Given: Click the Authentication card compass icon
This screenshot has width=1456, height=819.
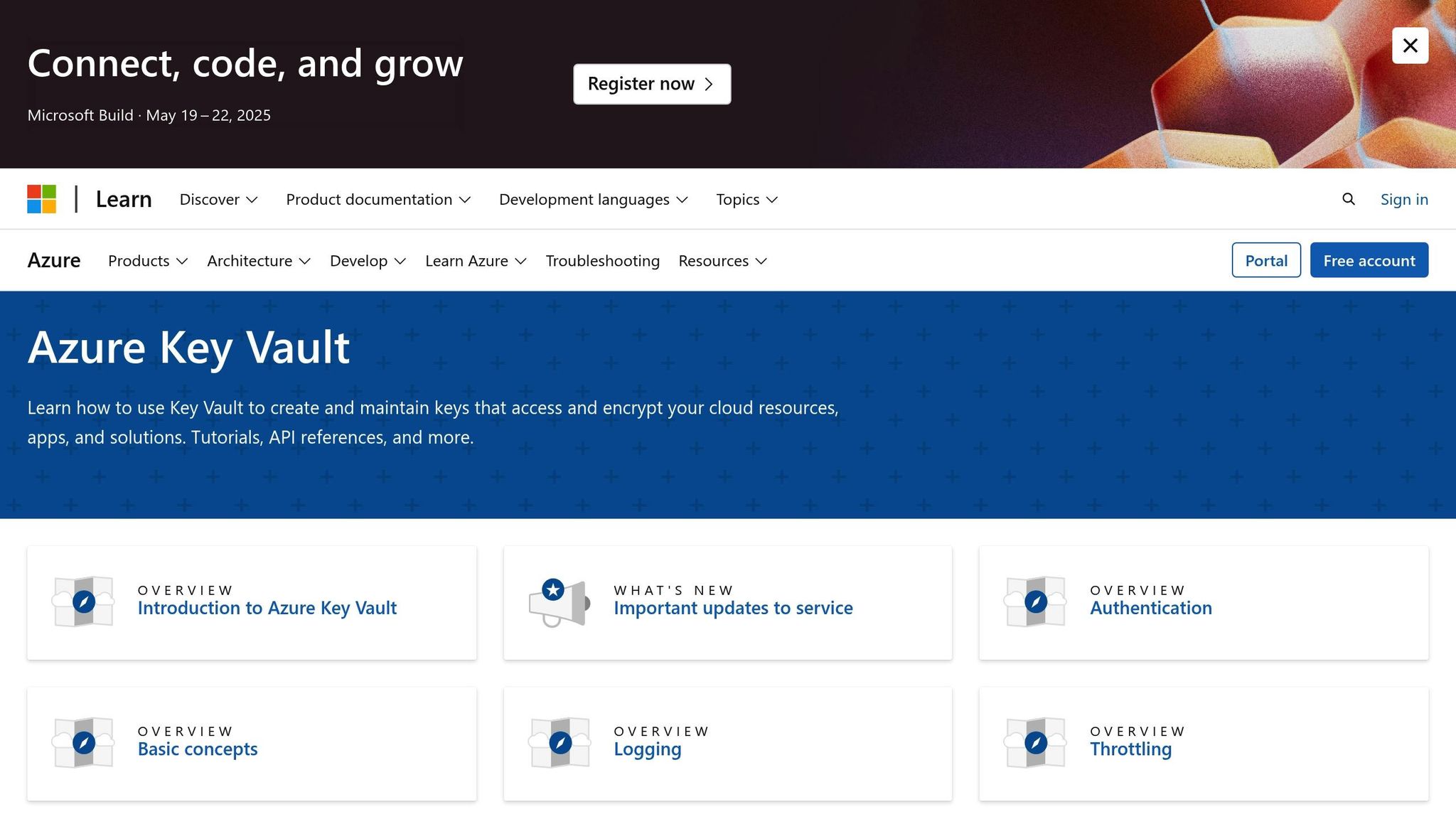Looking at the screenshot, I should [1035, 601].
